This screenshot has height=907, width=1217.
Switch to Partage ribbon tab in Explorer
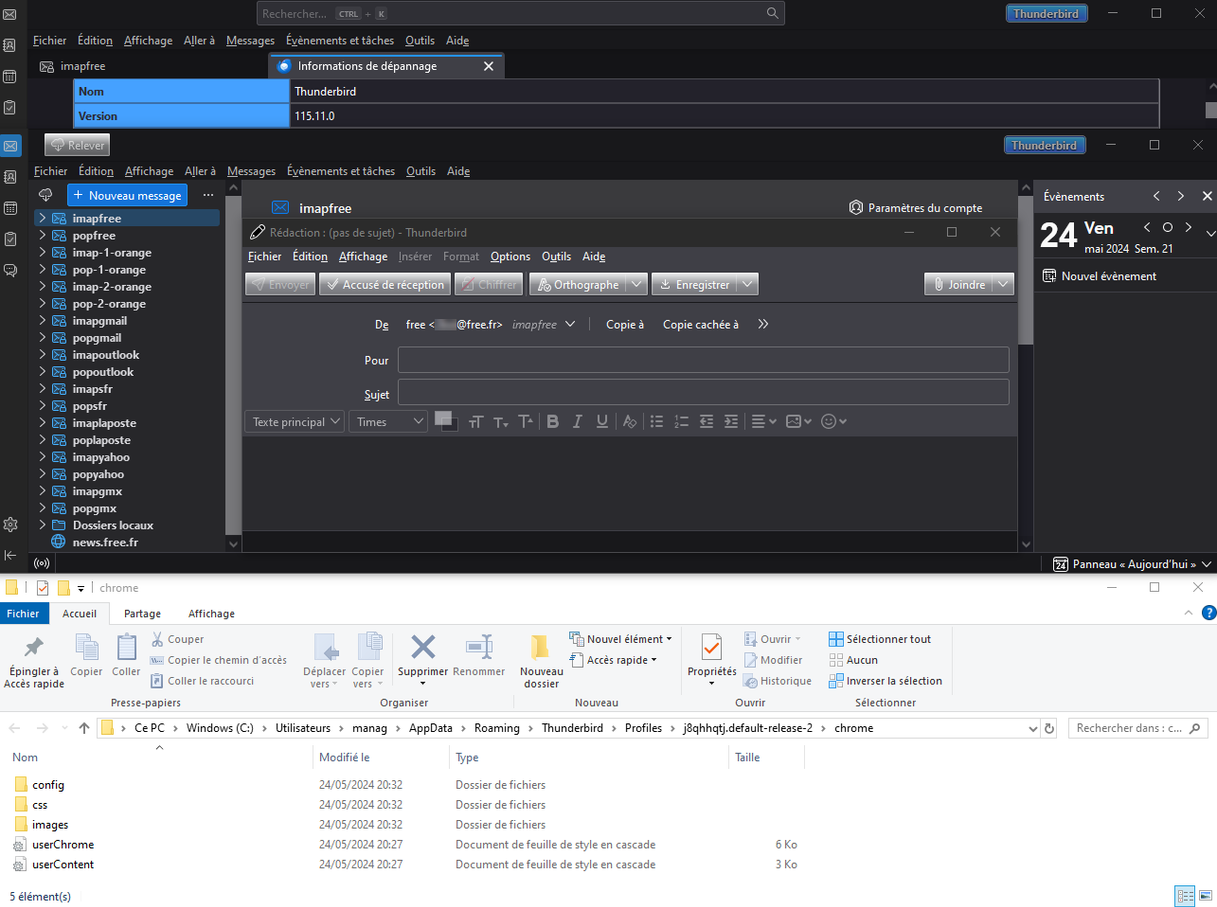143,614
